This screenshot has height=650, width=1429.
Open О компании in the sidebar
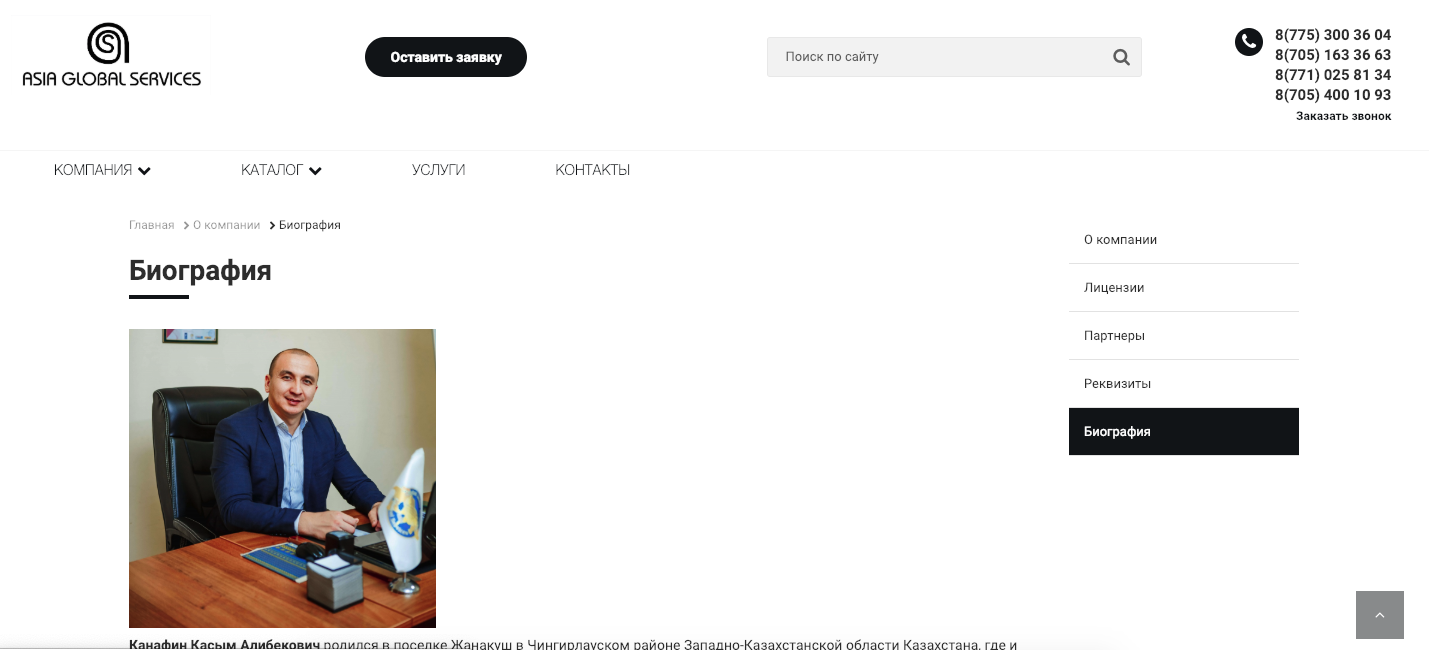(x=1184, y=240)
